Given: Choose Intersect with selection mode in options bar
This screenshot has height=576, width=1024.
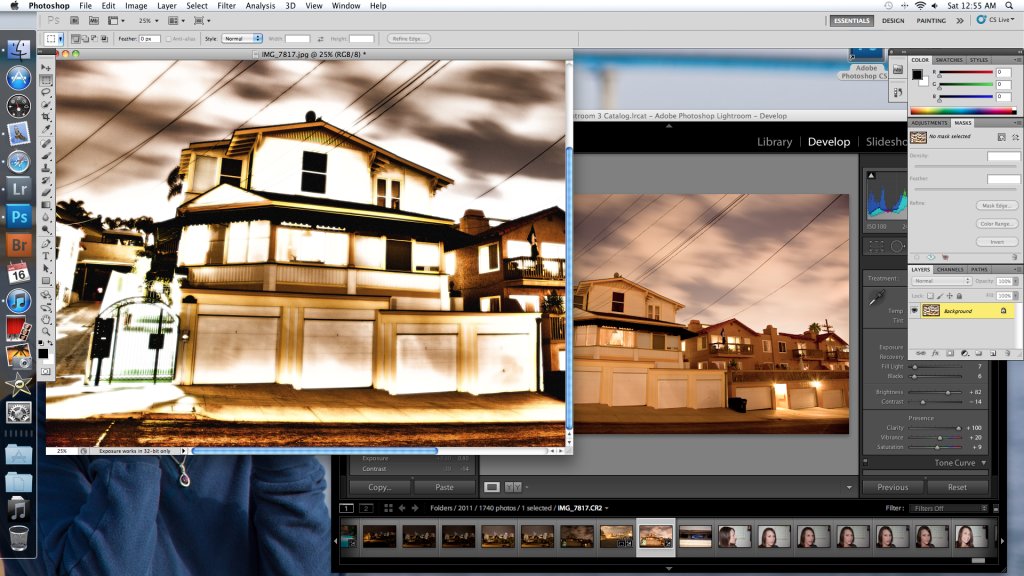Looking at the screenshot, I should click(x=103, y=39).
